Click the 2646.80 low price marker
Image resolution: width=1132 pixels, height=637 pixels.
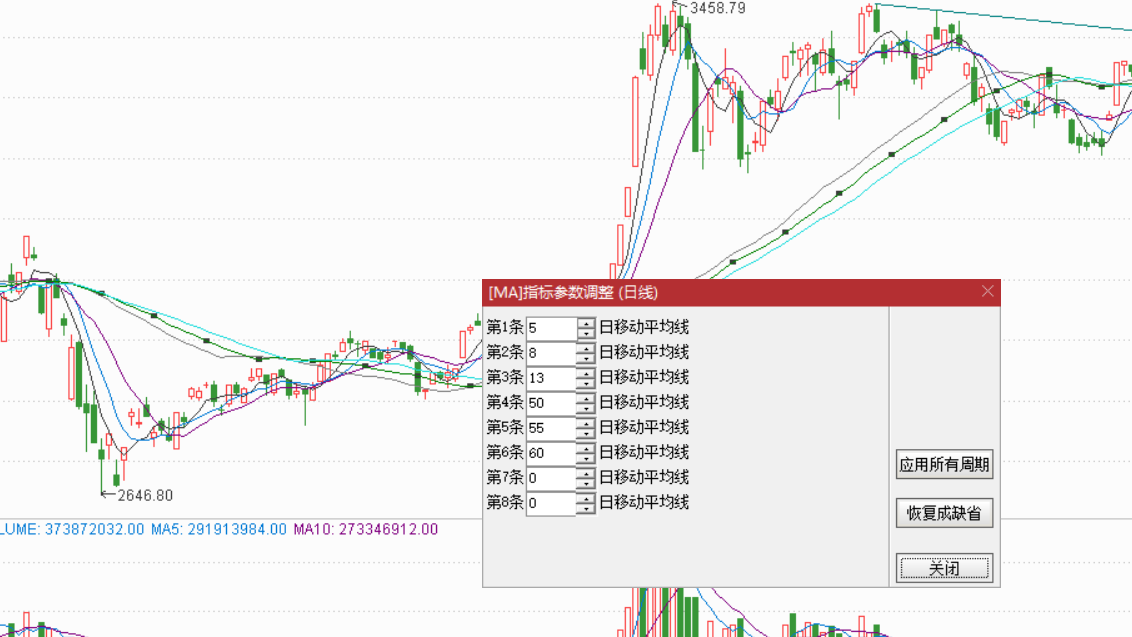click(144, 495)
